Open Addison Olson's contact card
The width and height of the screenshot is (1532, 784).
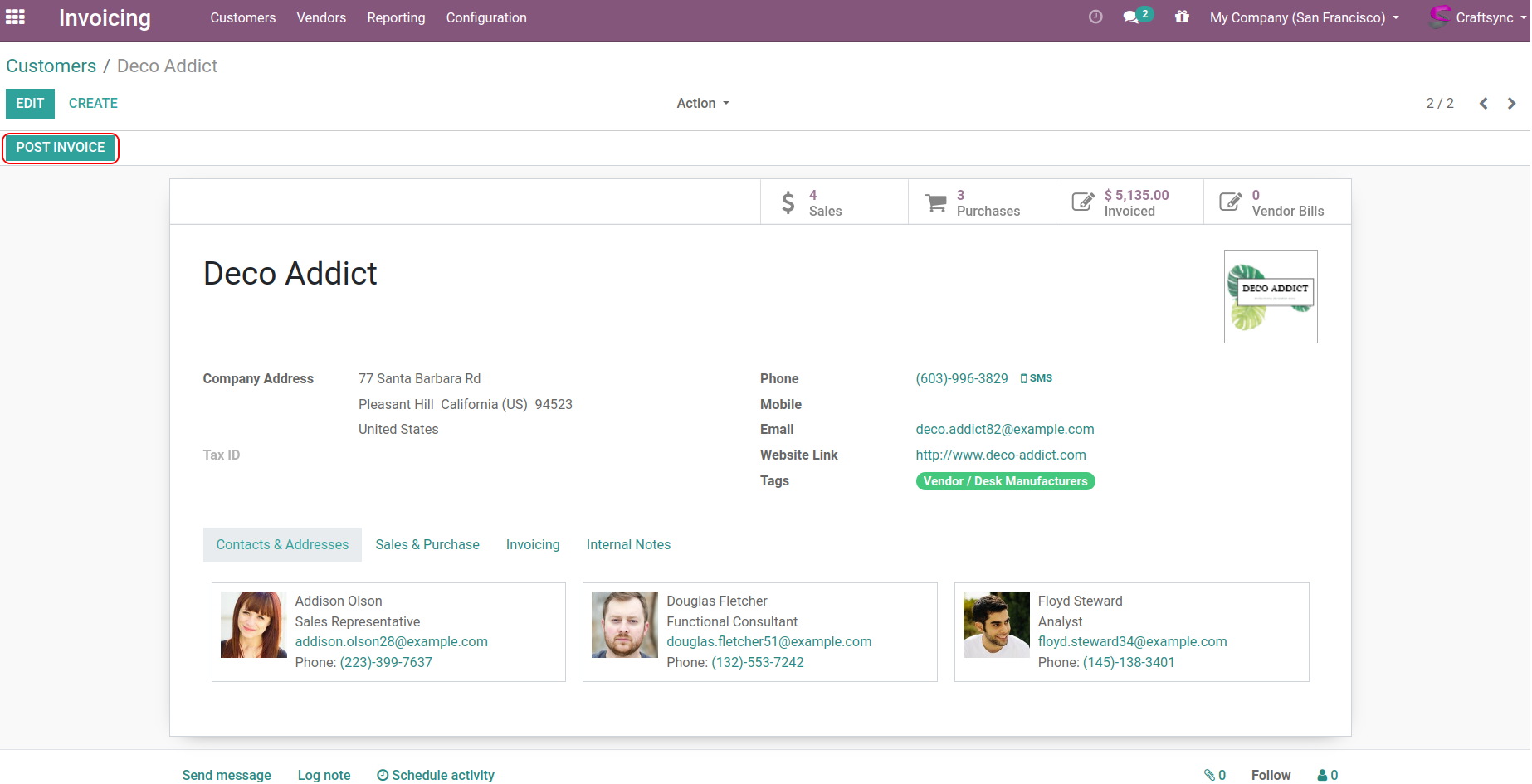point(388,632)
